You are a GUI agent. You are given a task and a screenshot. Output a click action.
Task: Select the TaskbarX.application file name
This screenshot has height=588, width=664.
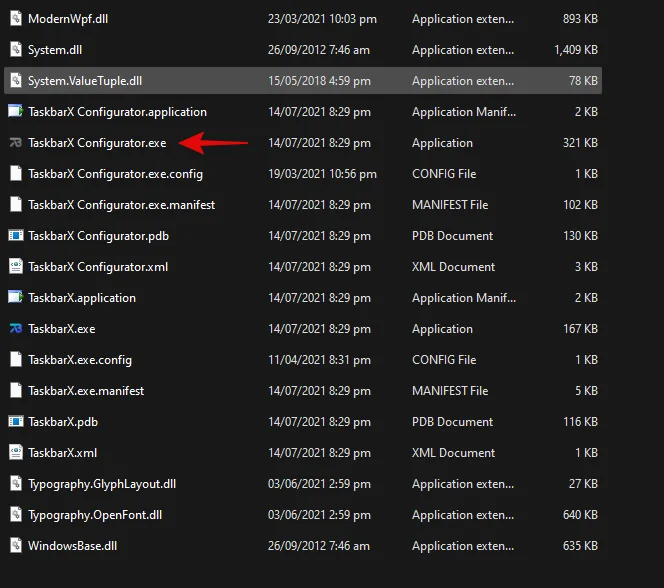coord(82,298)
